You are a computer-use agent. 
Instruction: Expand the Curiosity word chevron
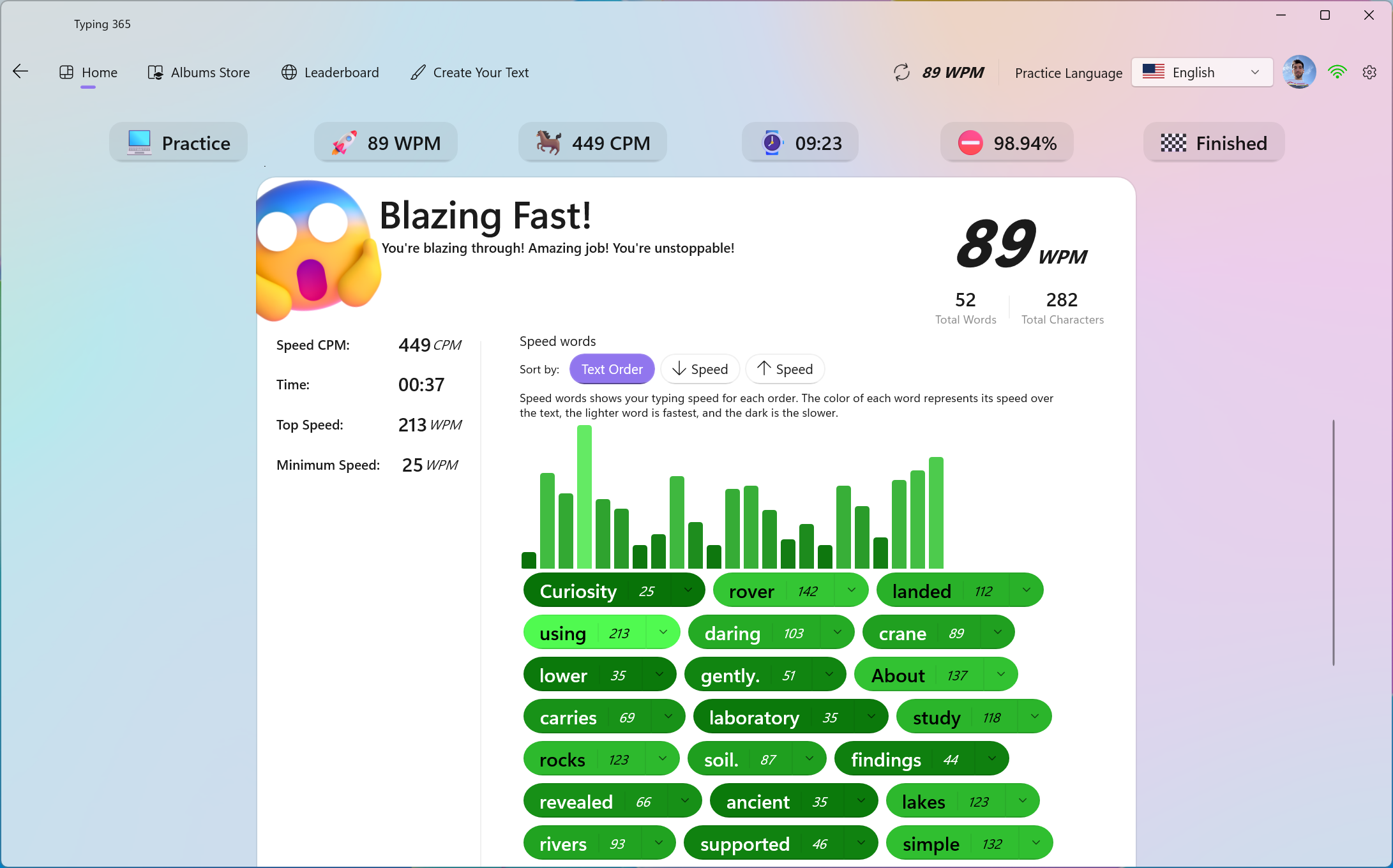[x=688, y=590]
